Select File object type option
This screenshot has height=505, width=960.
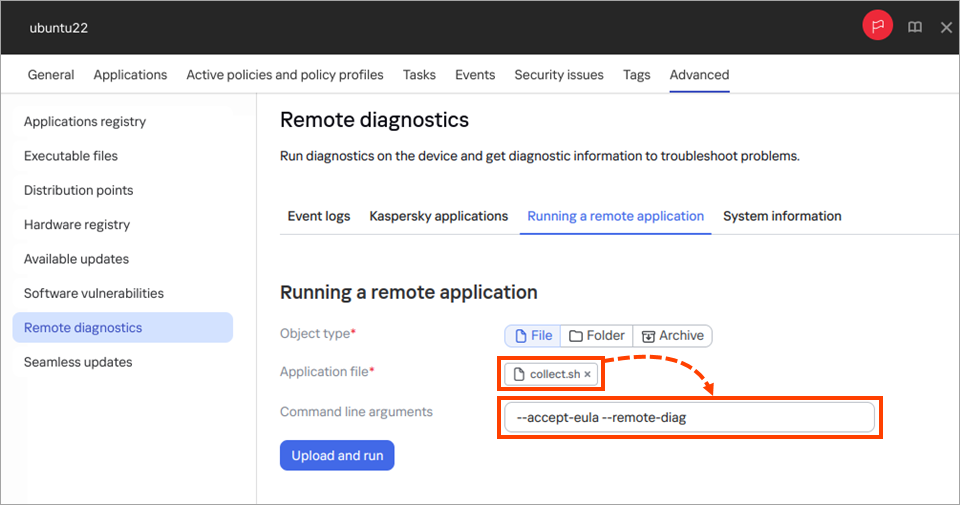(x=532, y=336)
